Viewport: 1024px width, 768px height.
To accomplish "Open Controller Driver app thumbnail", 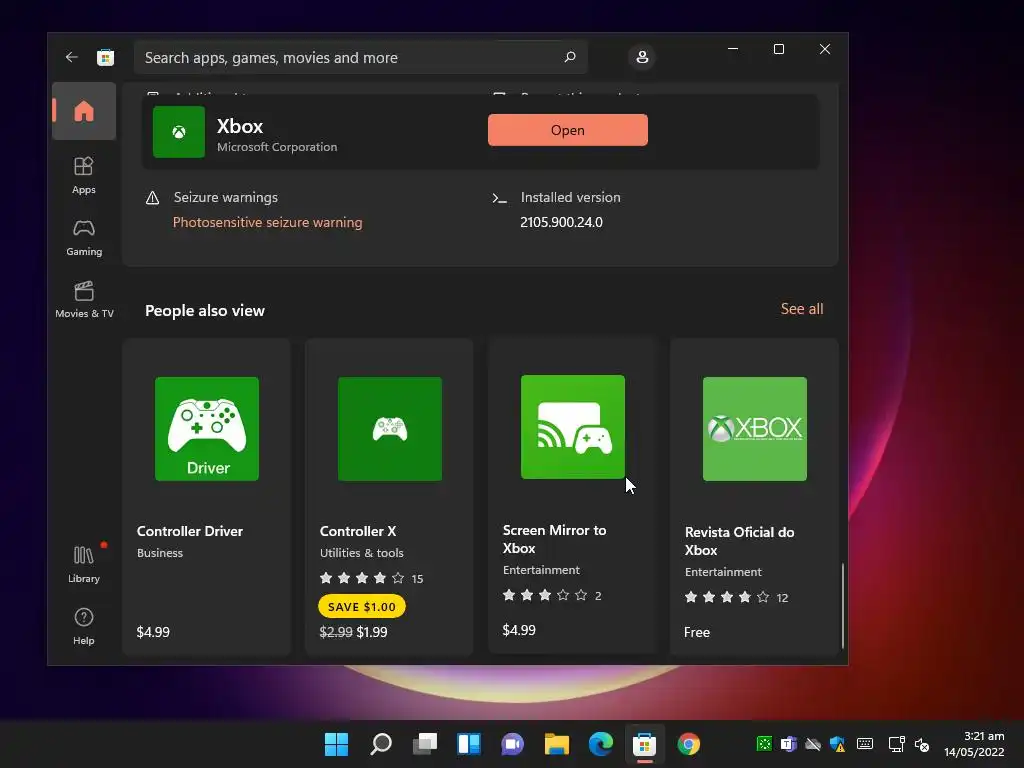I will pyautogui.click(x=206, y=428).
